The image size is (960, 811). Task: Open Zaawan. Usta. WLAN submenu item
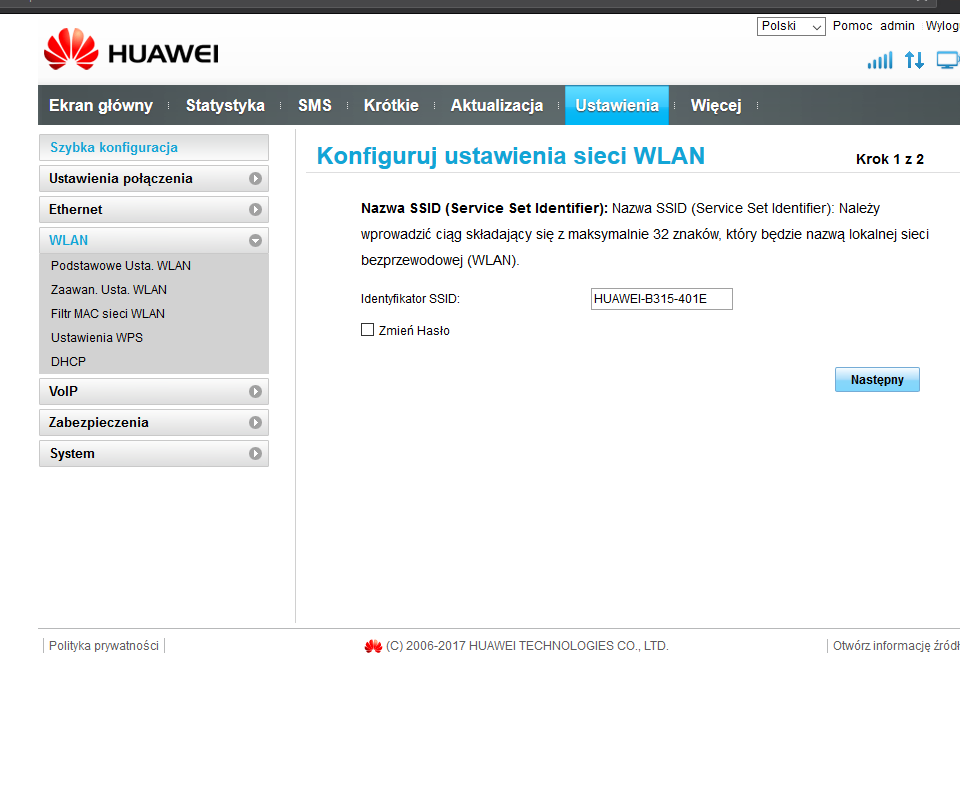coord(108,290)
